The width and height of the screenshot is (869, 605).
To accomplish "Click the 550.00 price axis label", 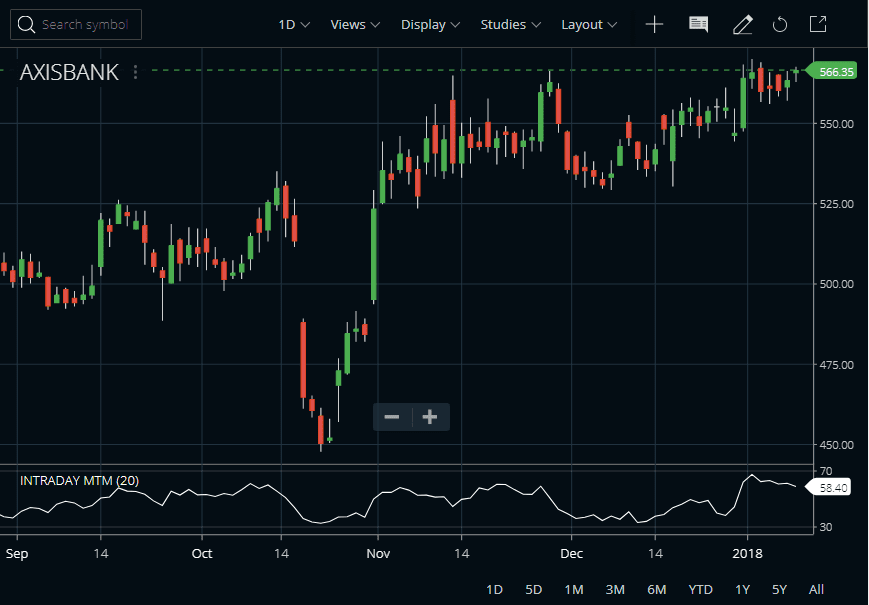I will click(837, 124).
